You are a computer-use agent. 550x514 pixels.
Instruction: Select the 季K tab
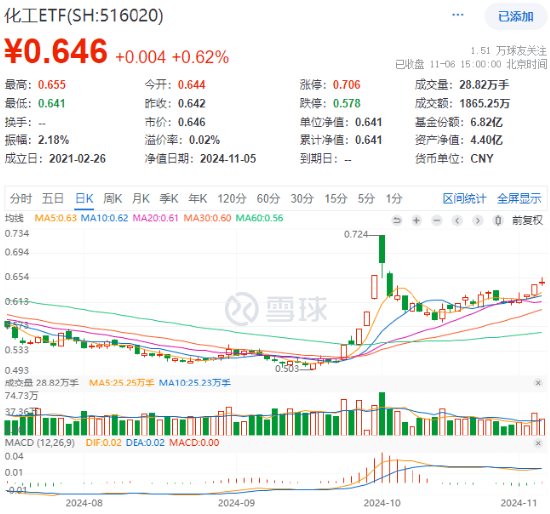(169, 199)
